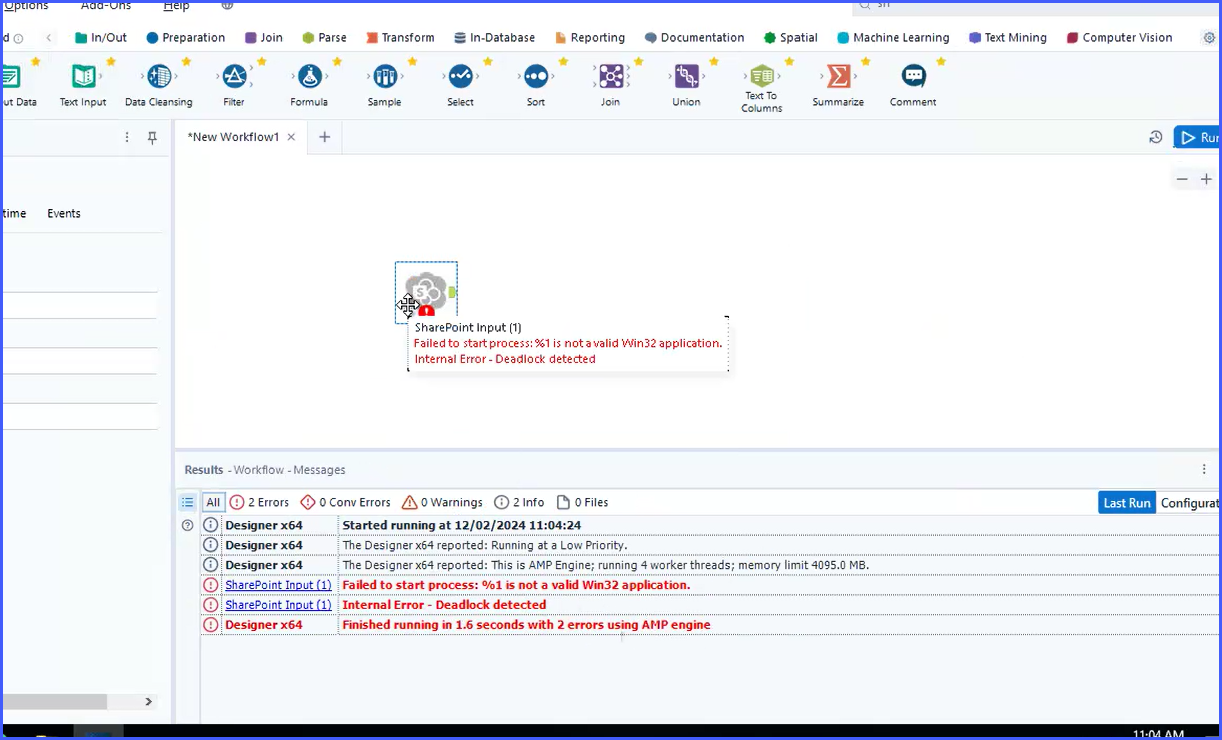Viewport: 1222px width, 740px height.
Task: Show only the 2 Info messages
Action: coord(519,503)
